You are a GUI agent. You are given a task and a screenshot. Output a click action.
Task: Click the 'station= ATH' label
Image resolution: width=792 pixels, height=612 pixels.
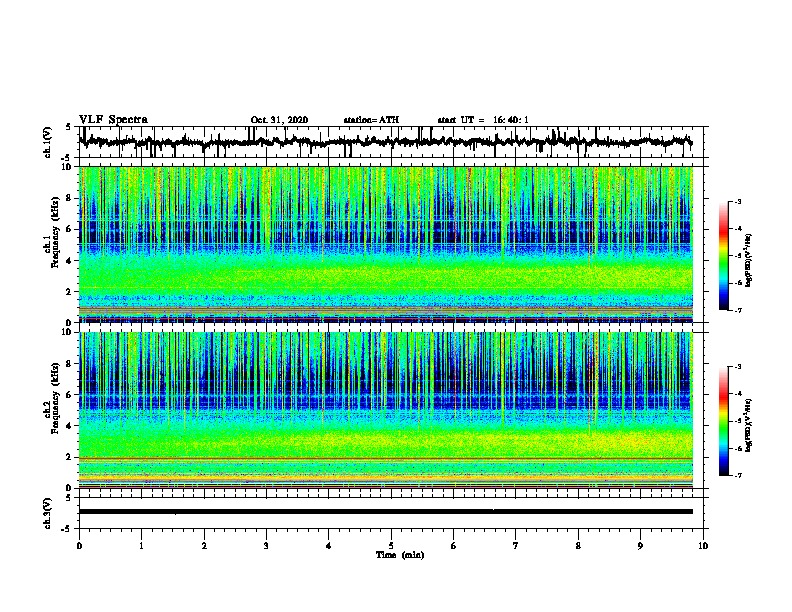coord(371,120)
